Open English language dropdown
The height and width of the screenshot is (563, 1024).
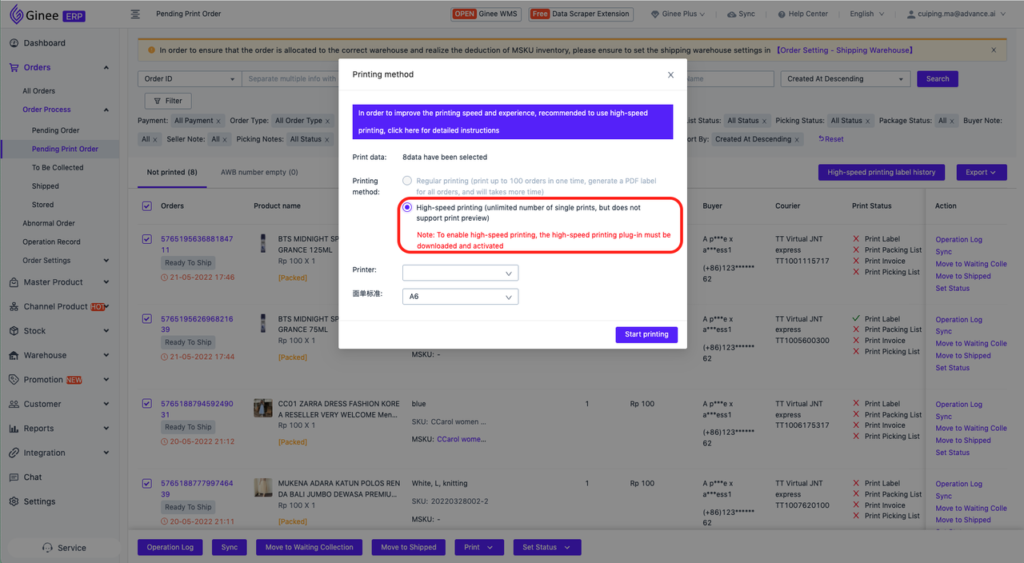[867, 14]
